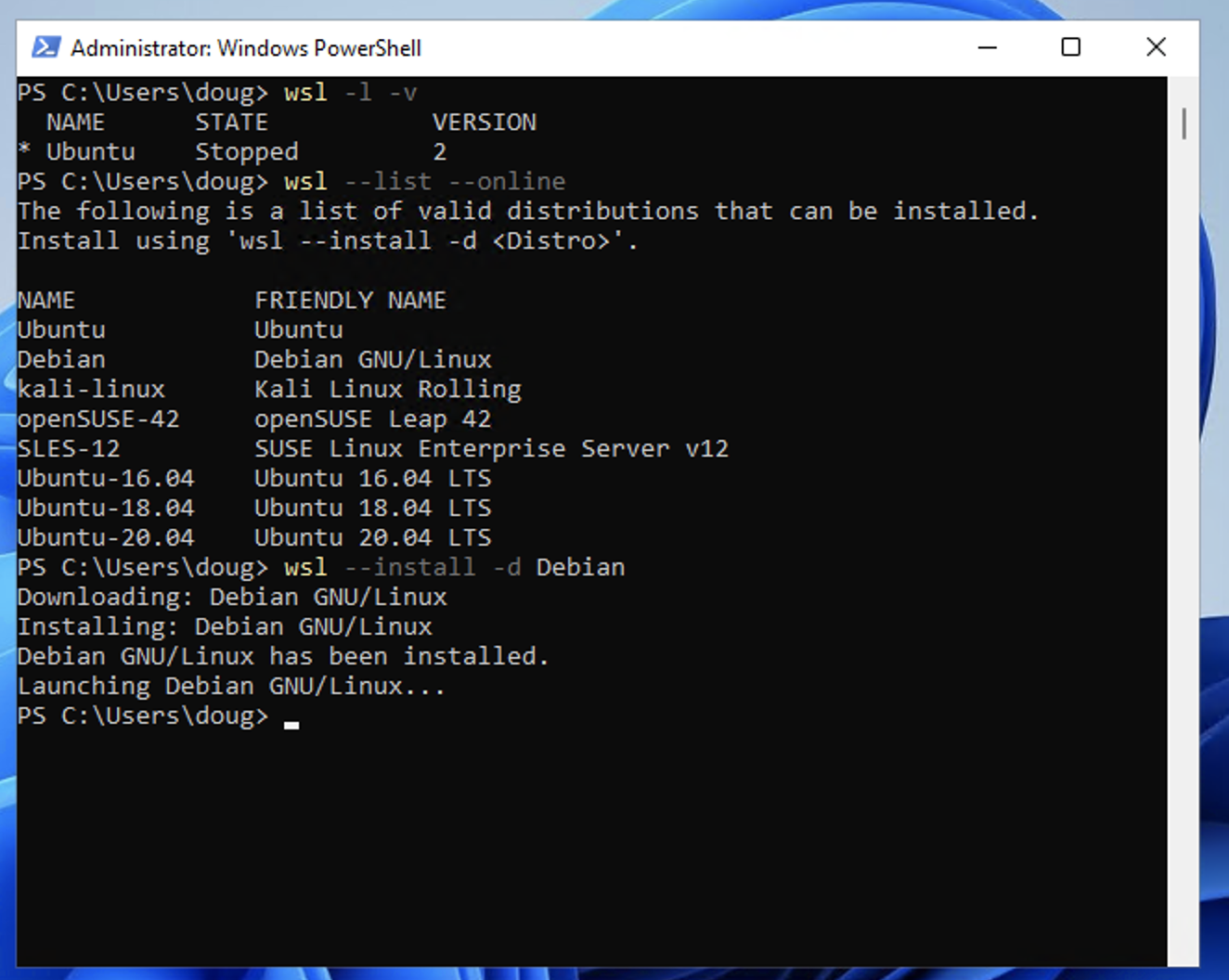
Task: Select the wsl --install -d Debian command
Action: [x=453, y=567]
